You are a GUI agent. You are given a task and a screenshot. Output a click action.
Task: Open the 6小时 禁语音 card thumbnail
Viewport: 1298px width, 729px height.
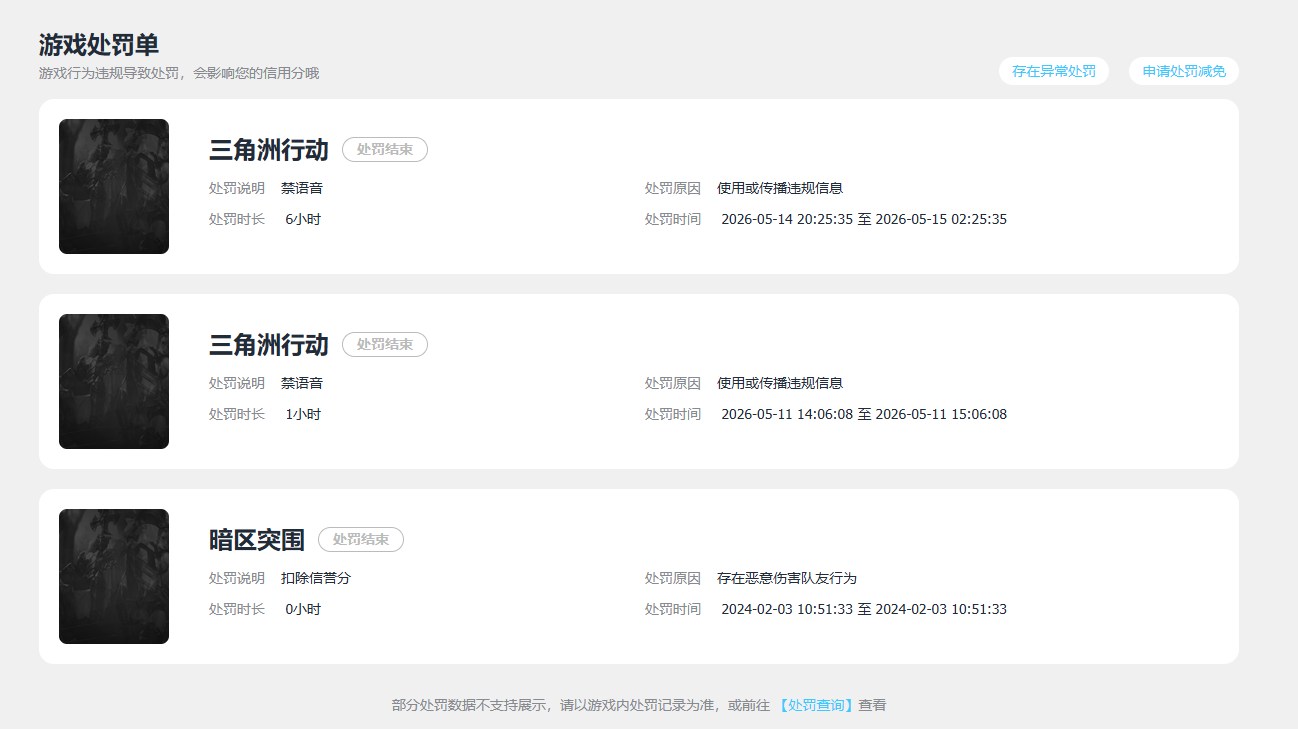(114, 186)
